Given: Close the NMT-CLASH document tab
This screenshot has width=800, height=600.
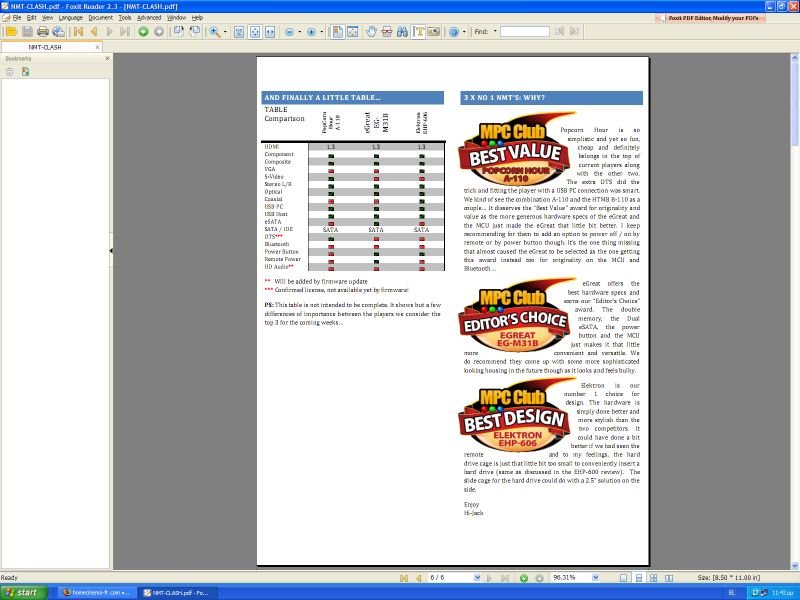Looking at the screenshot, I should pyautogui.click(x=97, y=47).
